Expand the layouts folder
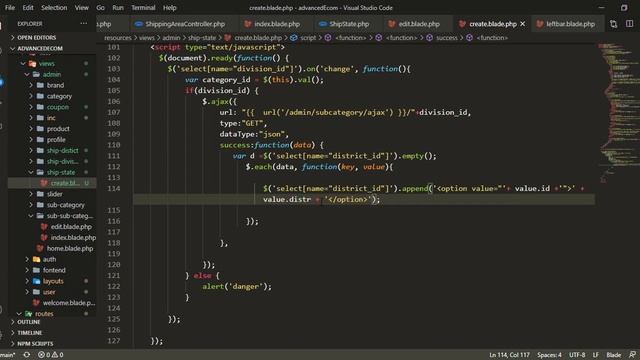The image size is (640, 360). point(52,281)
